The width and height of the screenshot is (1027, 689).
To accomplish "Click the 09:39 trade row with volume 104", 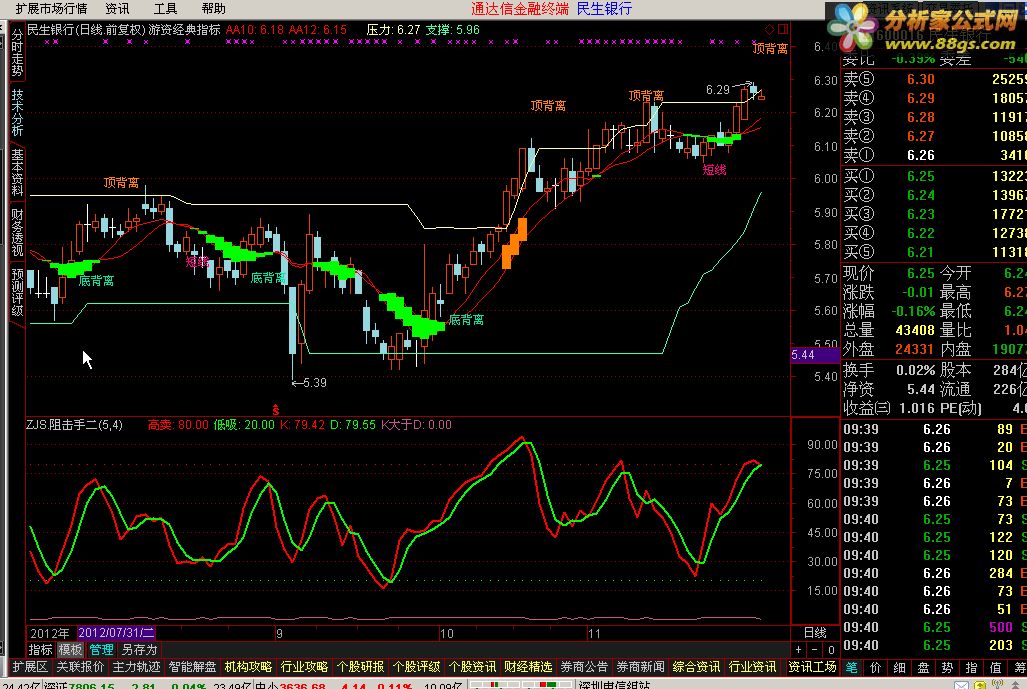I will pyautogui.click(x=934, y=465).
